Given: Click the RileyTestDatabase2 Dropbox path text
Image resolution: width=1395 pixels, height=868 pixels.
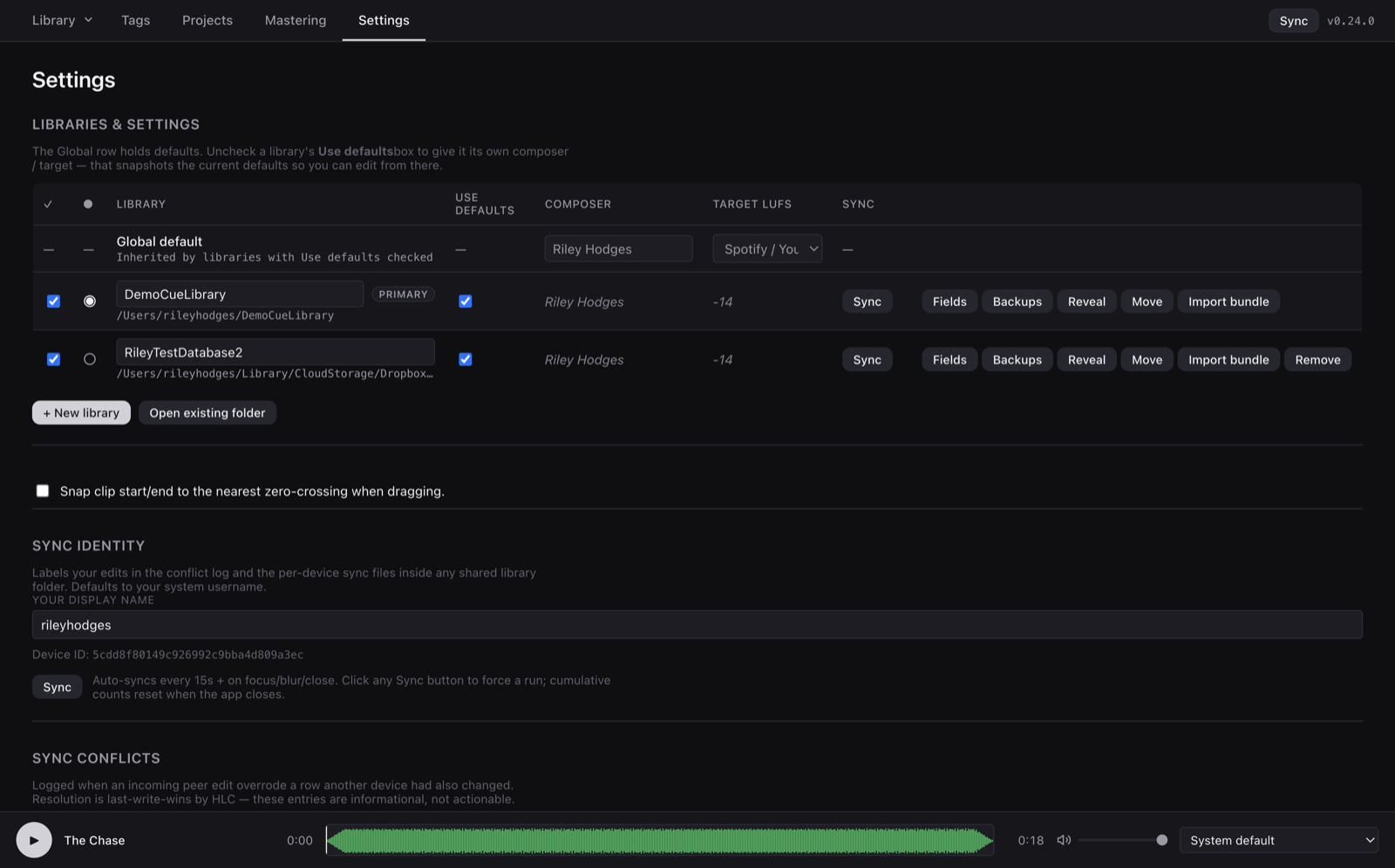Looking at the screenshot, I should (x=275, y=374).
